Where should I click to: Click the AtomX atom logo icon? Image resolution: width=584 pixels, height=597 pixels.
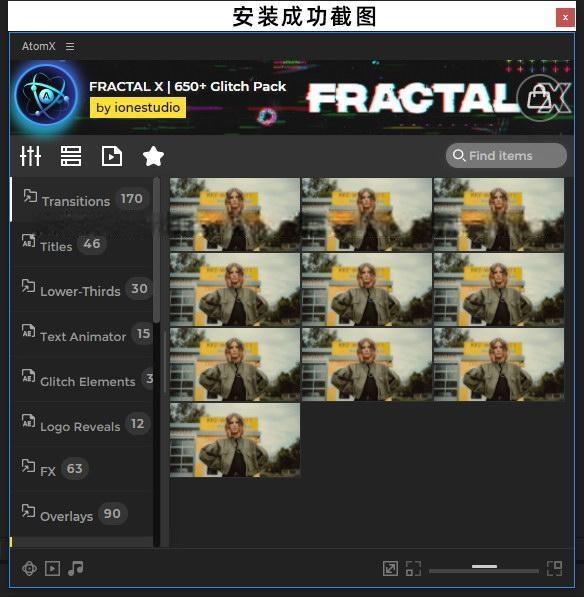(46, 95)
